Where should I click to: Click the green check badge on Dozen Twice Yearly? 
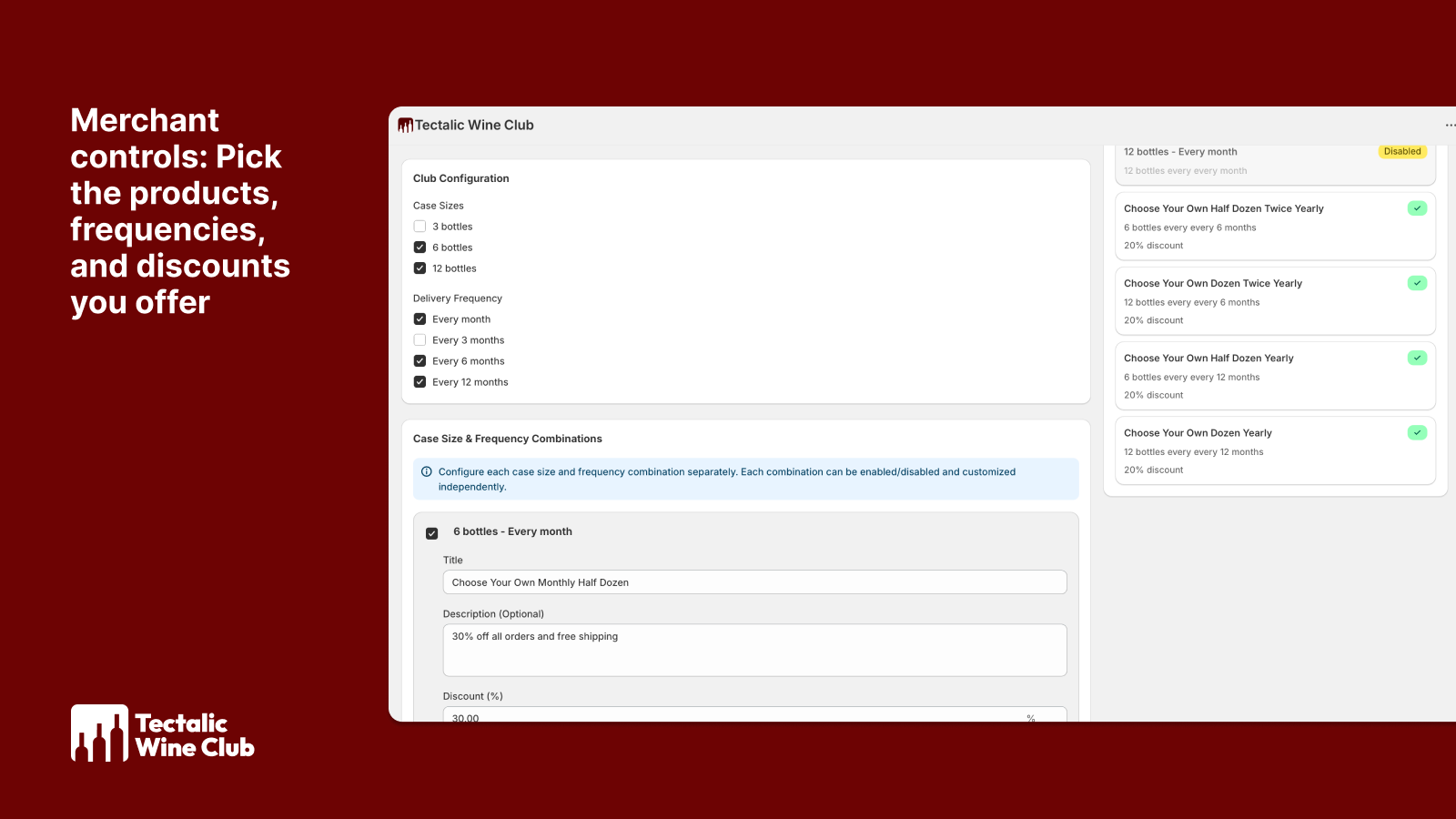tap(1417, 283)
